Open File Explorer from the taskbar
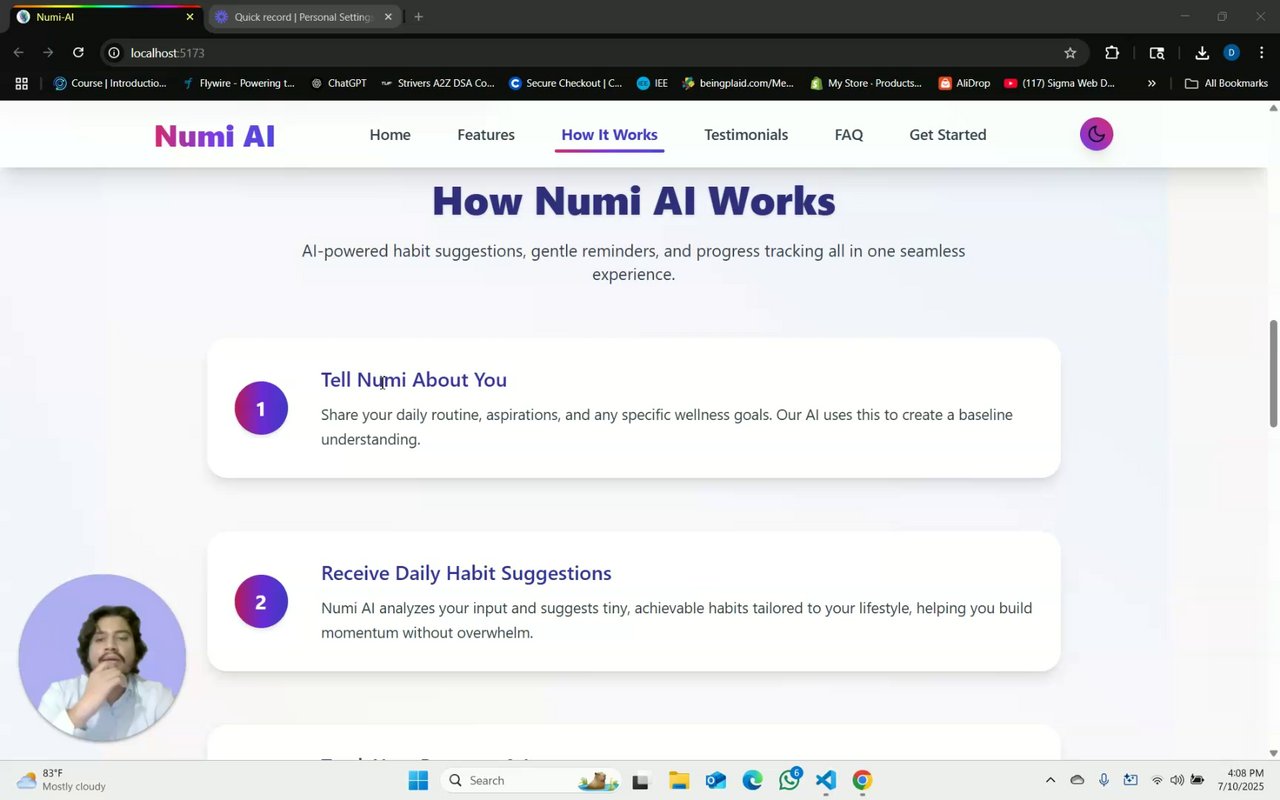 (679, 780)
